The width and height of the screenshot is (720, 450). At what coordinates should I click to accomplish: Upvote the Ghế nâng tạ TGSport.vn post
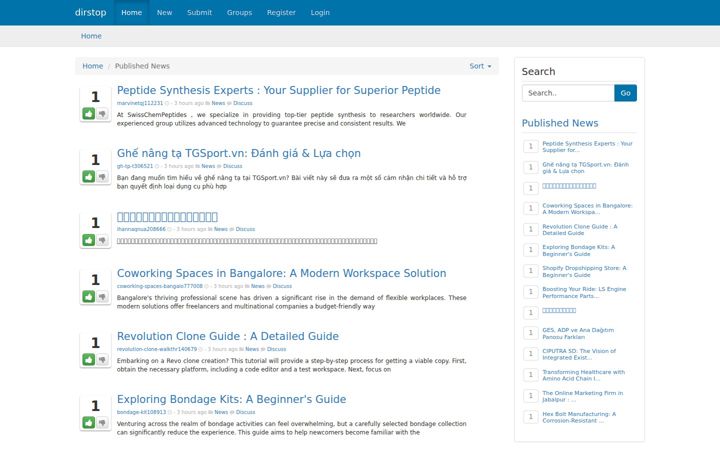[89, 176]
